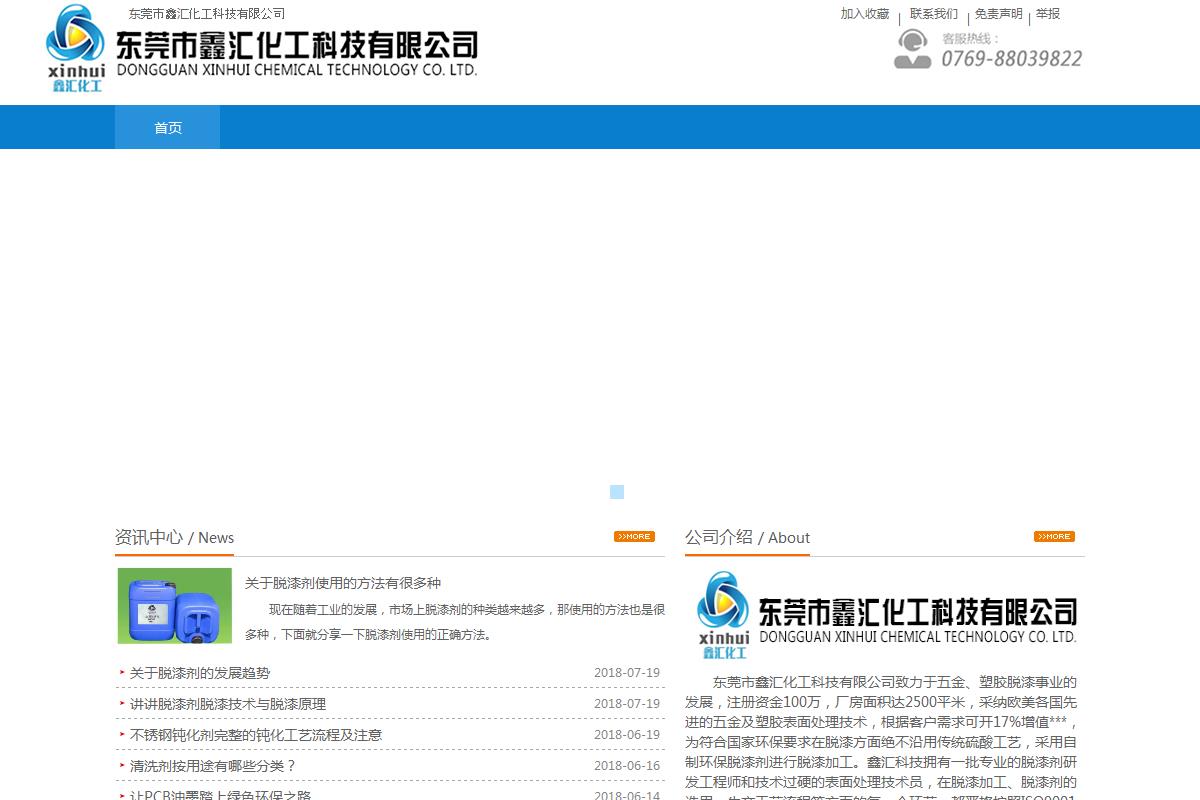This screenshot has height=800, width=1200.
Task: Open news item 关于脱漆剂的发展趋势
Action: [200, 673]
